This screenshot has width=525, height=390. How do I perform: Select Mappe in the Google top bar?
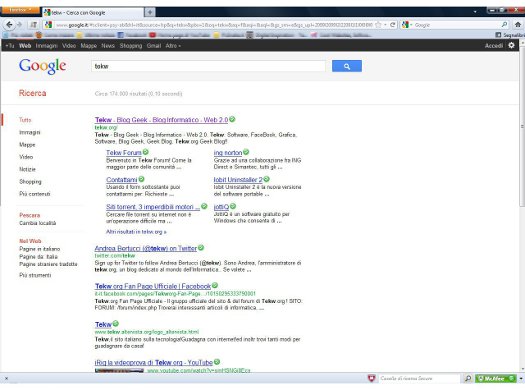tap(89, 46)
